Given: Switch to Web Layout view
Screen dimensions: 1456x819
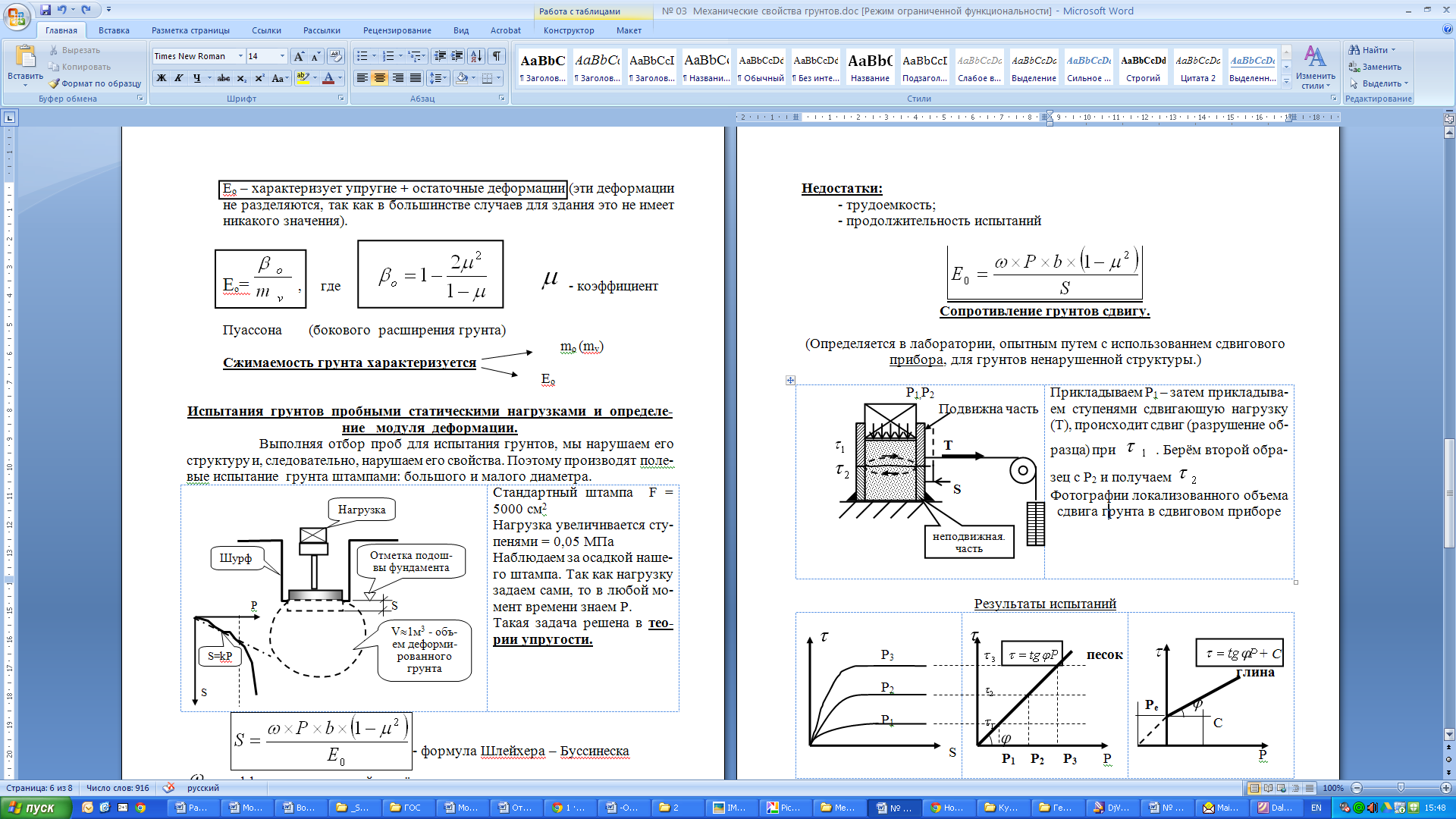Looking at the screenshot, I should click(x=1282, y=788).
